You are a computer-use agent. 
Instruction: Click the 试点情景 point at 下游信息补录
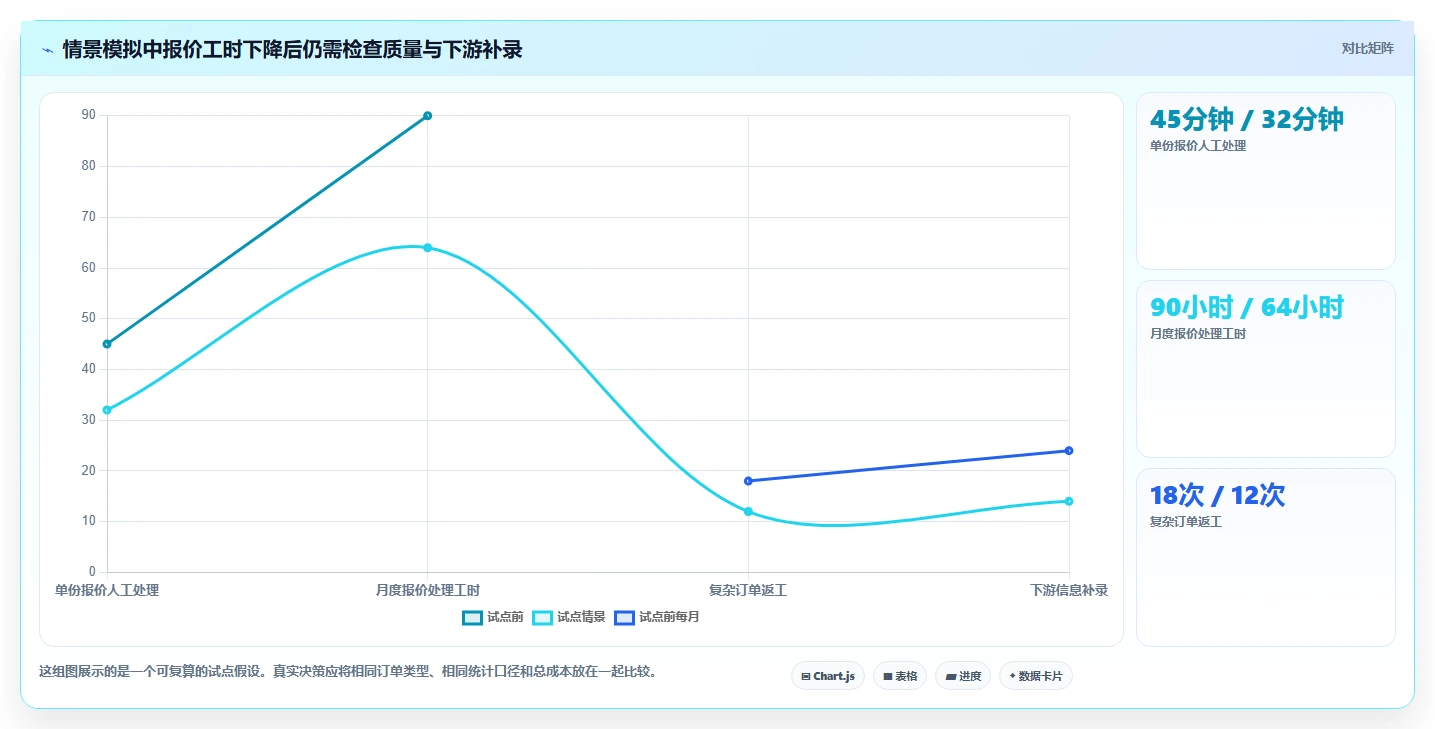pyautogui.click(x=1069, y=501)
